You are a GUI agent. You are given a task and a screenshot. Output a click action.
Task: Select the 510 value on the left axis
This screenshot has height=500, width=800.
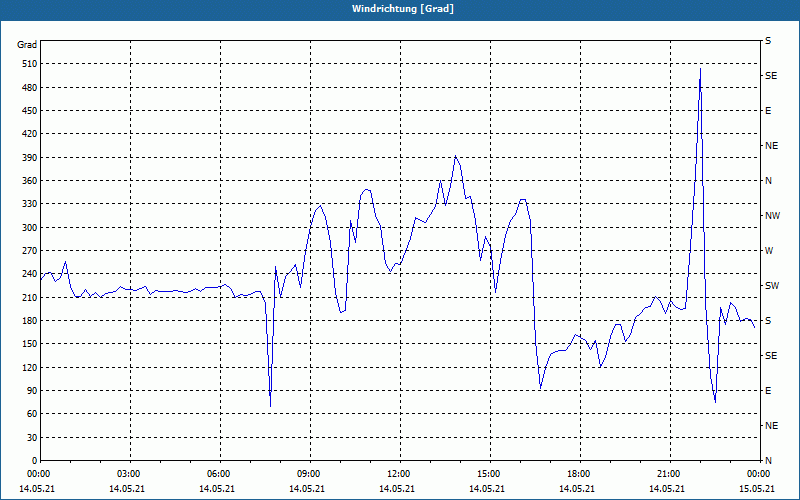(x=30, y=64)
